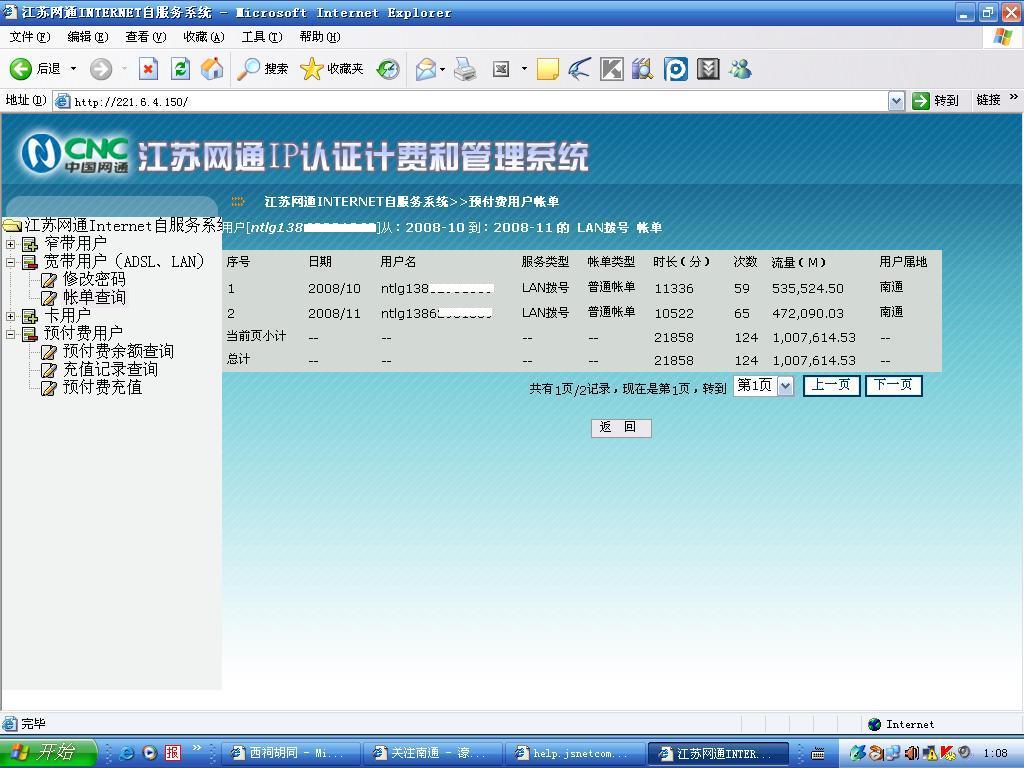Open the 查看 menu
This screenshot has width=1024, height=768.
tap(145, 36)
